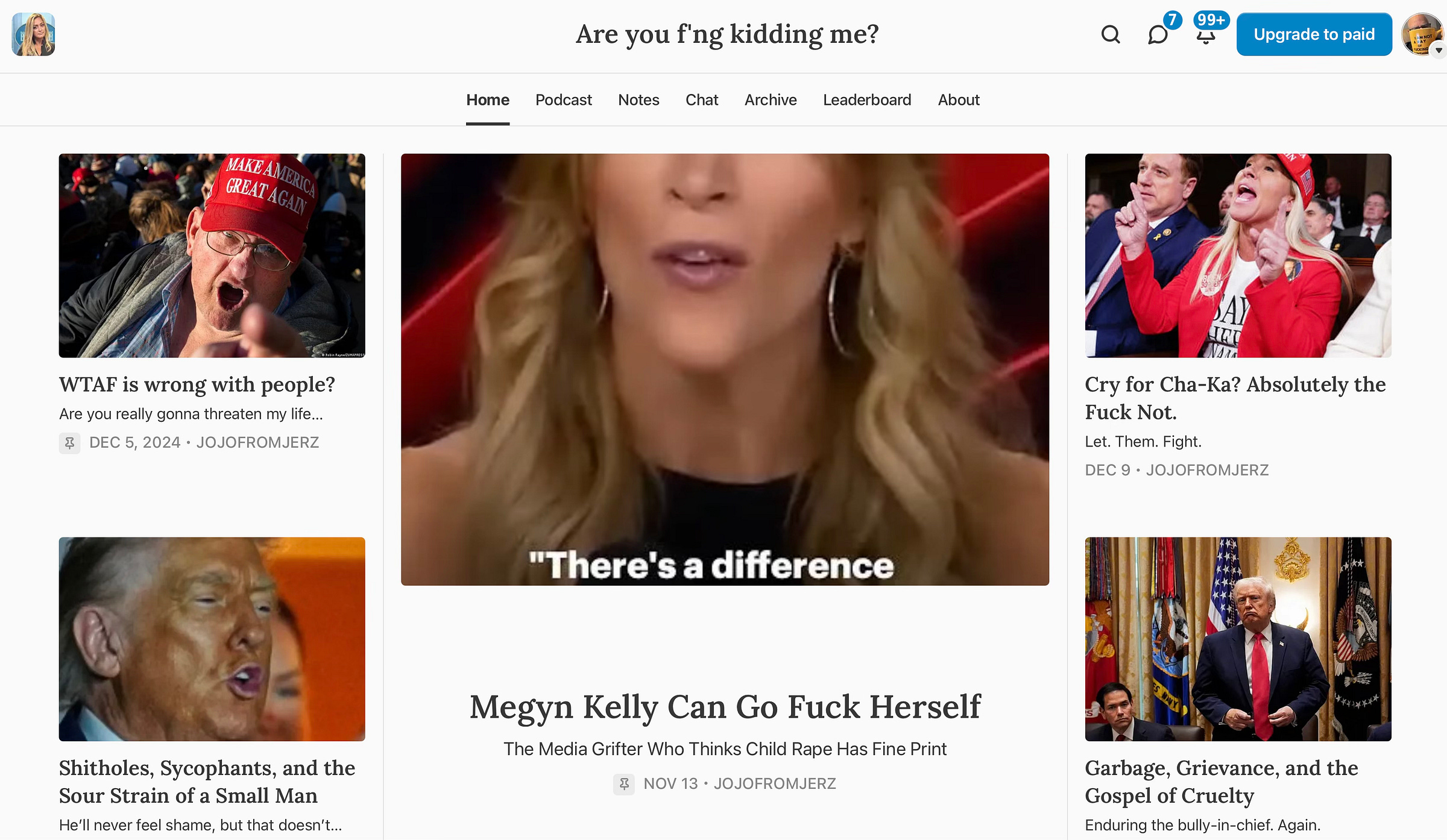
Task: Expand the user profile avatar menu
Action: (x=1422, y=34)
